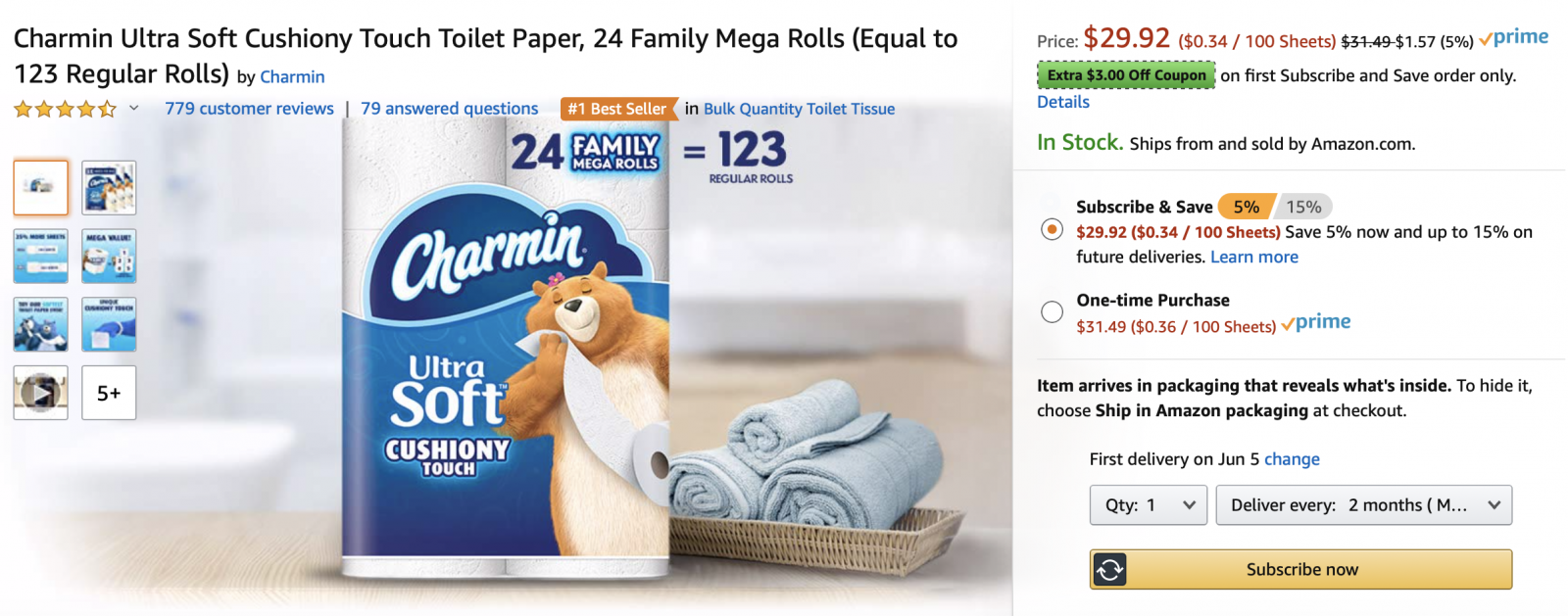The width and height of the screenshot is (1568, 616).
Task: Play the product video thumbnail
Action: (x=41, y=393)
